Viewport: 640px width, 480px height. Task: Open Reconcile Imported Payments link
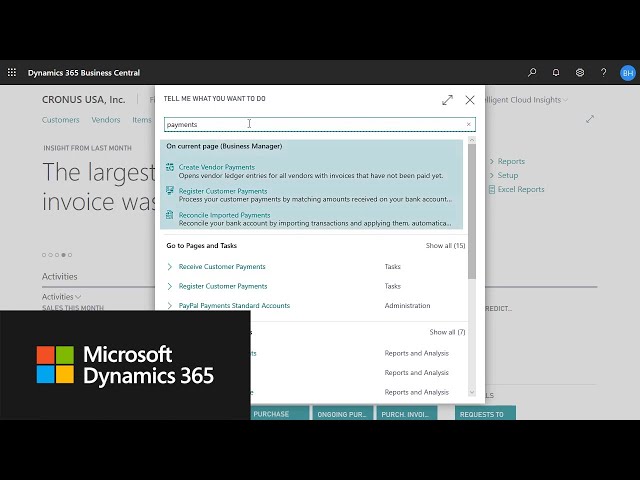(x=224, y=215)
